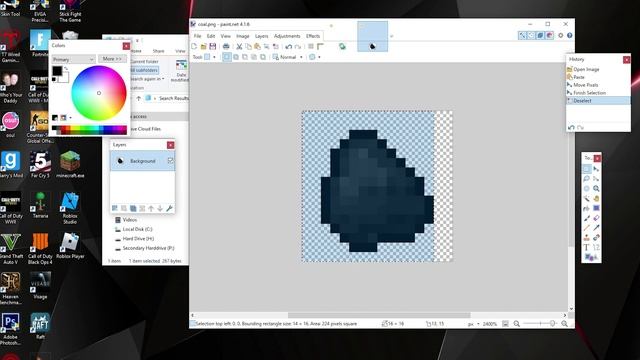
Task: Select the Paint Bucket tool
Action: [x=587, y=208]
